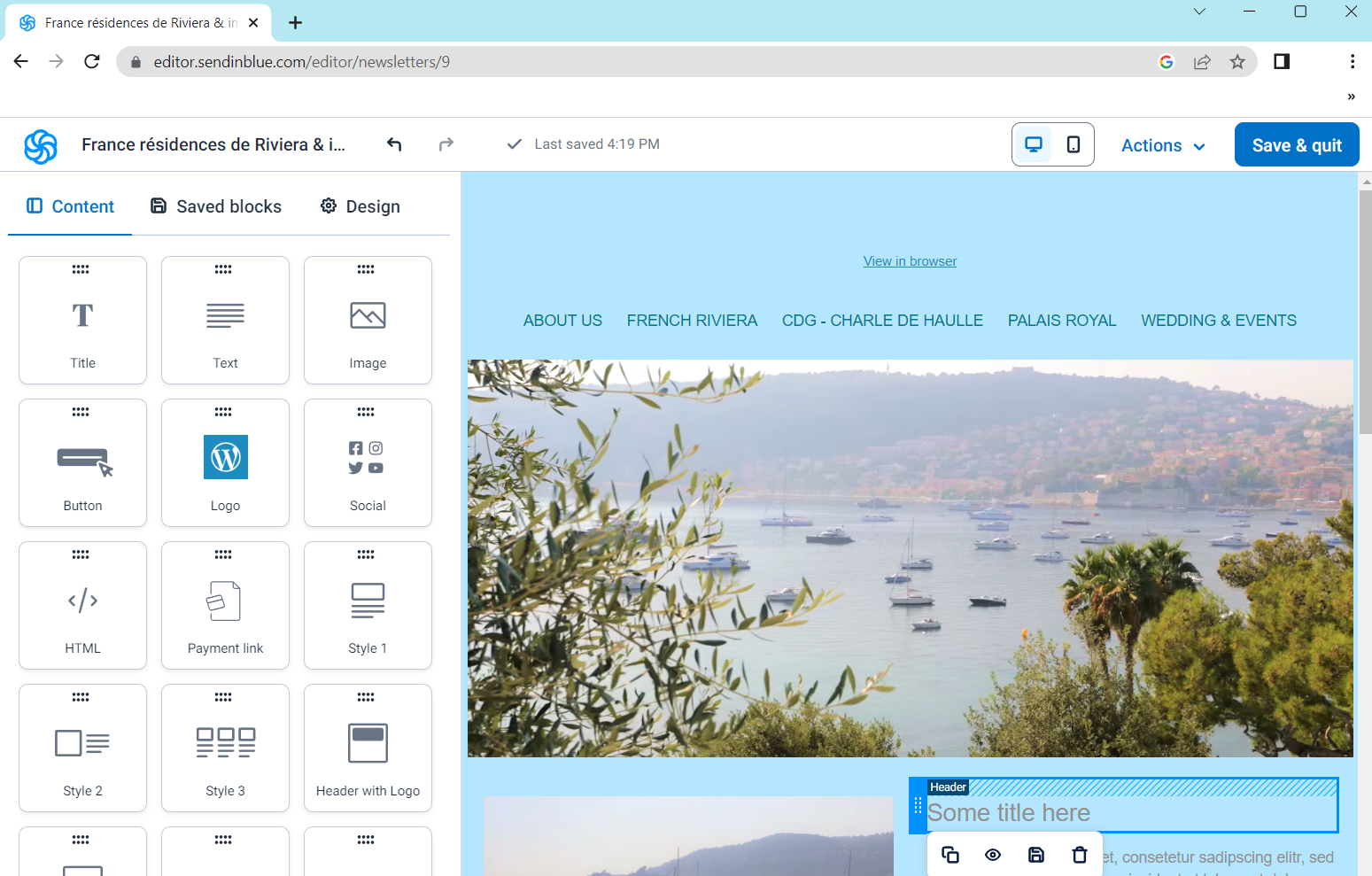1372x876 pixels.
Task: Click the editor's vertical scrollbar
Action: point(1365,310)
